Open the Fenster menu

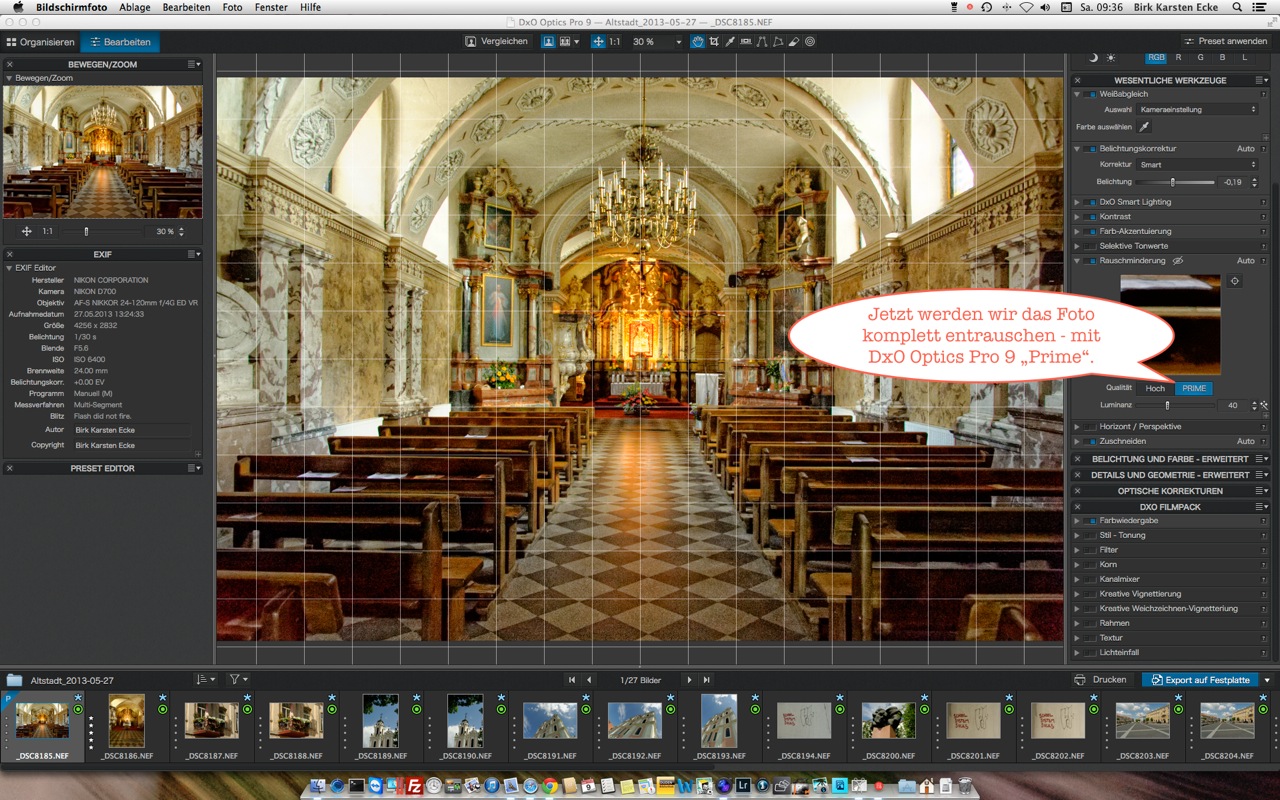click(271, 7)
